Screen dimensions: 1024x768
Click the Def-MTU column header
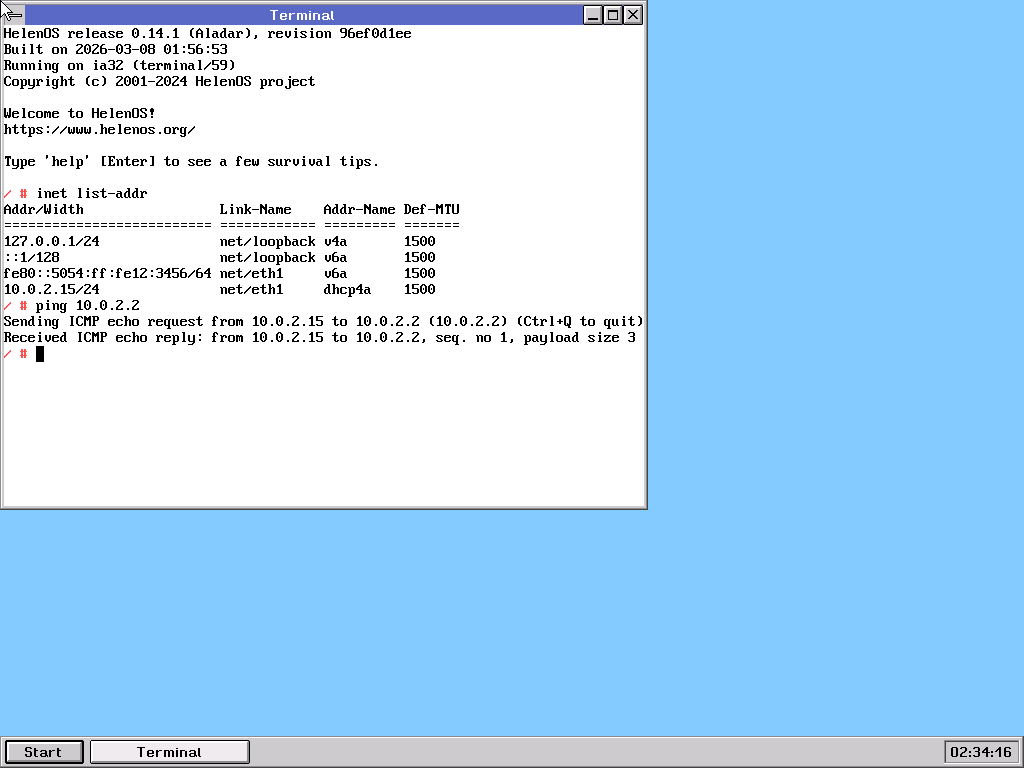coord(432,209)
